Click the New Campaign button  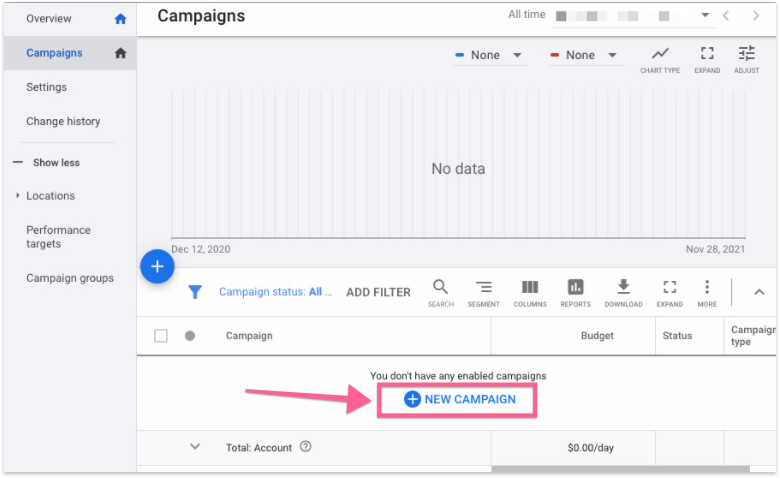(459, 399)
